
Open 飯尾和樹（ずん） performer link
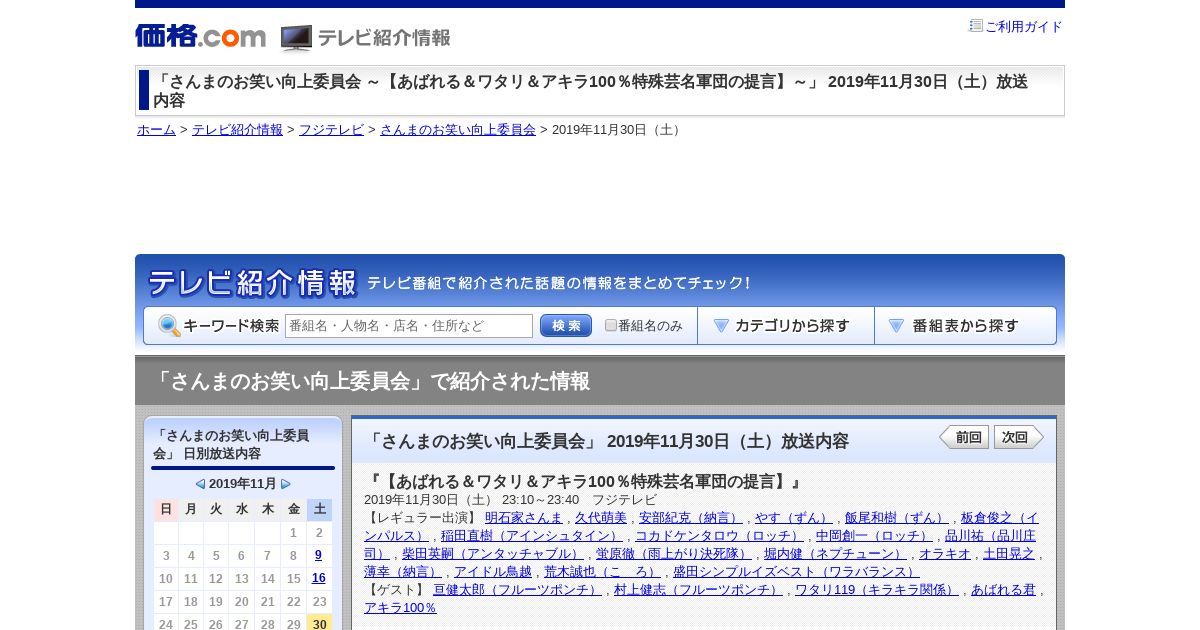coord(897,518)
